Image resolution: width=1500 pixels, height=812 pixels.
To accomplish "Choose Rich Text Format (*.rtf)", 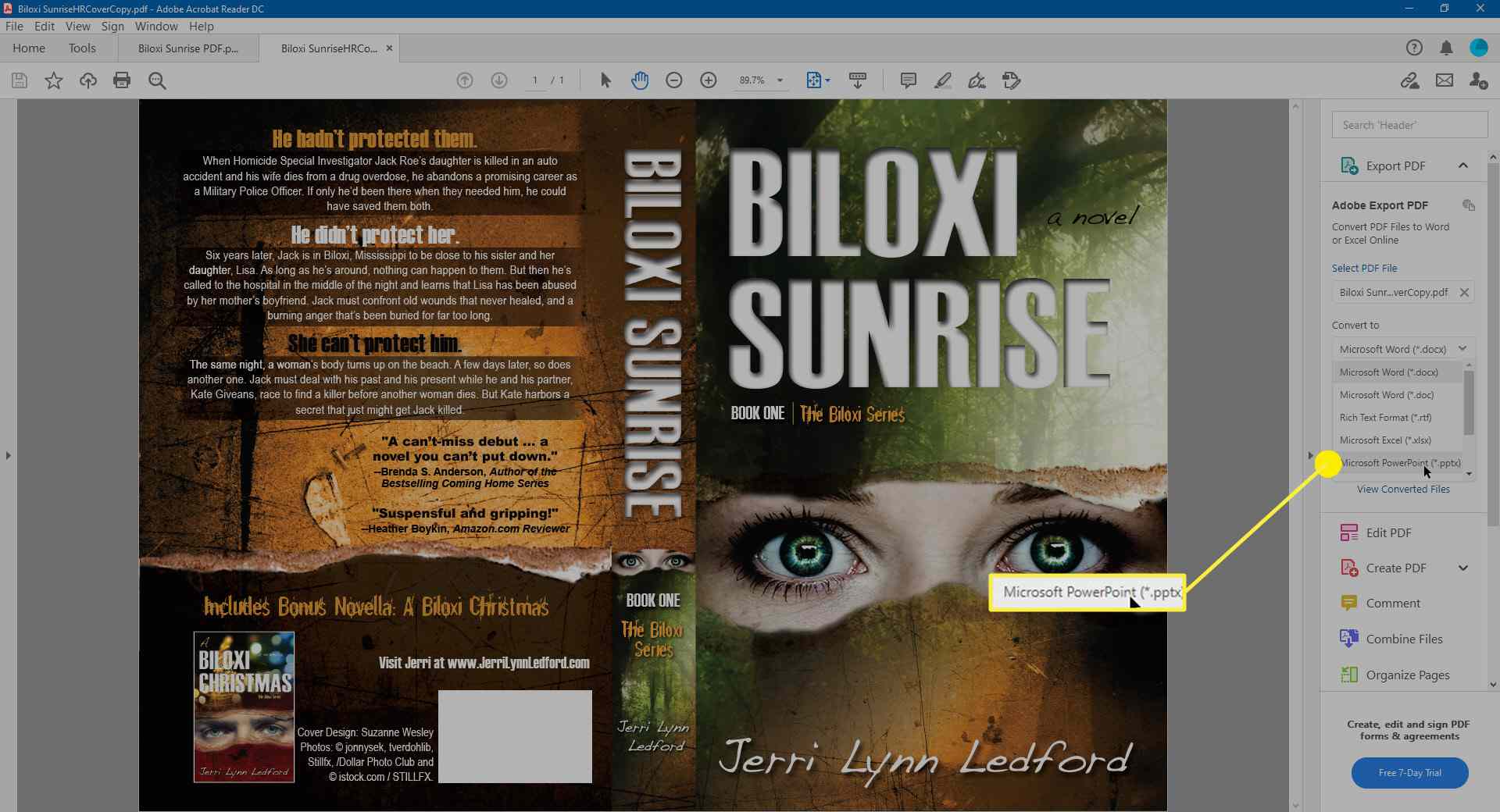I will [x=1397, y=418].
